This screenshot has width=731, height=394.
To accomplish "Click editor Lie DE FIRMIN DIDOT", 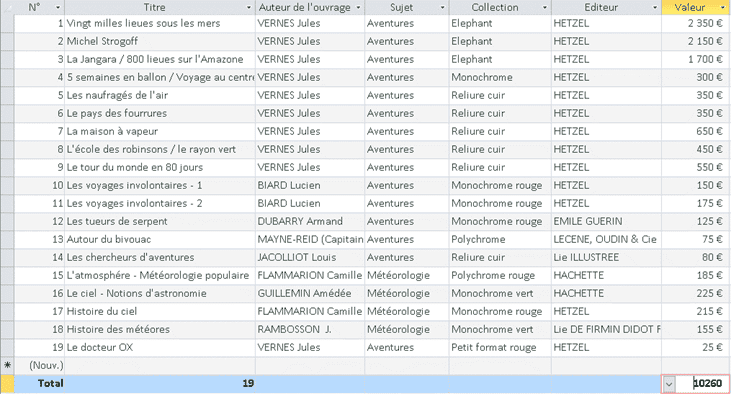I will click(x=607, y=329).
